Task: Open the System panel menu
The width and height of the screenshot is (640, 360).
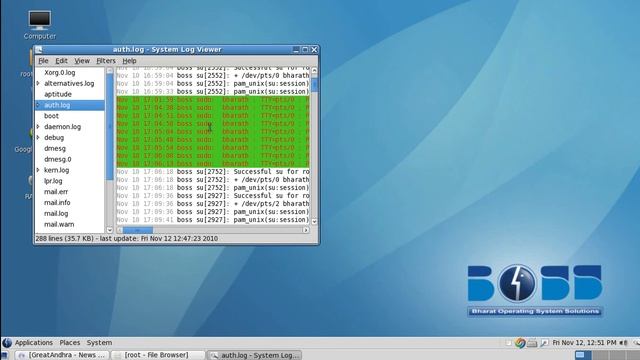Action: coord(99,342)
